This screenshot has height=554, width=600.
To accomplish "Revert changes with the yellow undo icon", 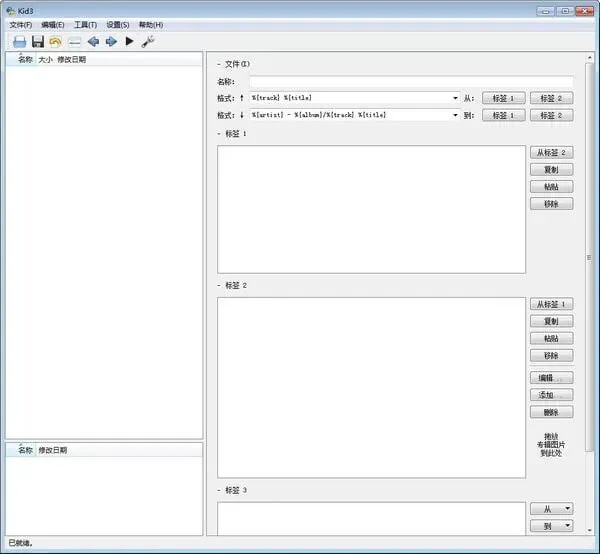I will click(x=55, y=41).
